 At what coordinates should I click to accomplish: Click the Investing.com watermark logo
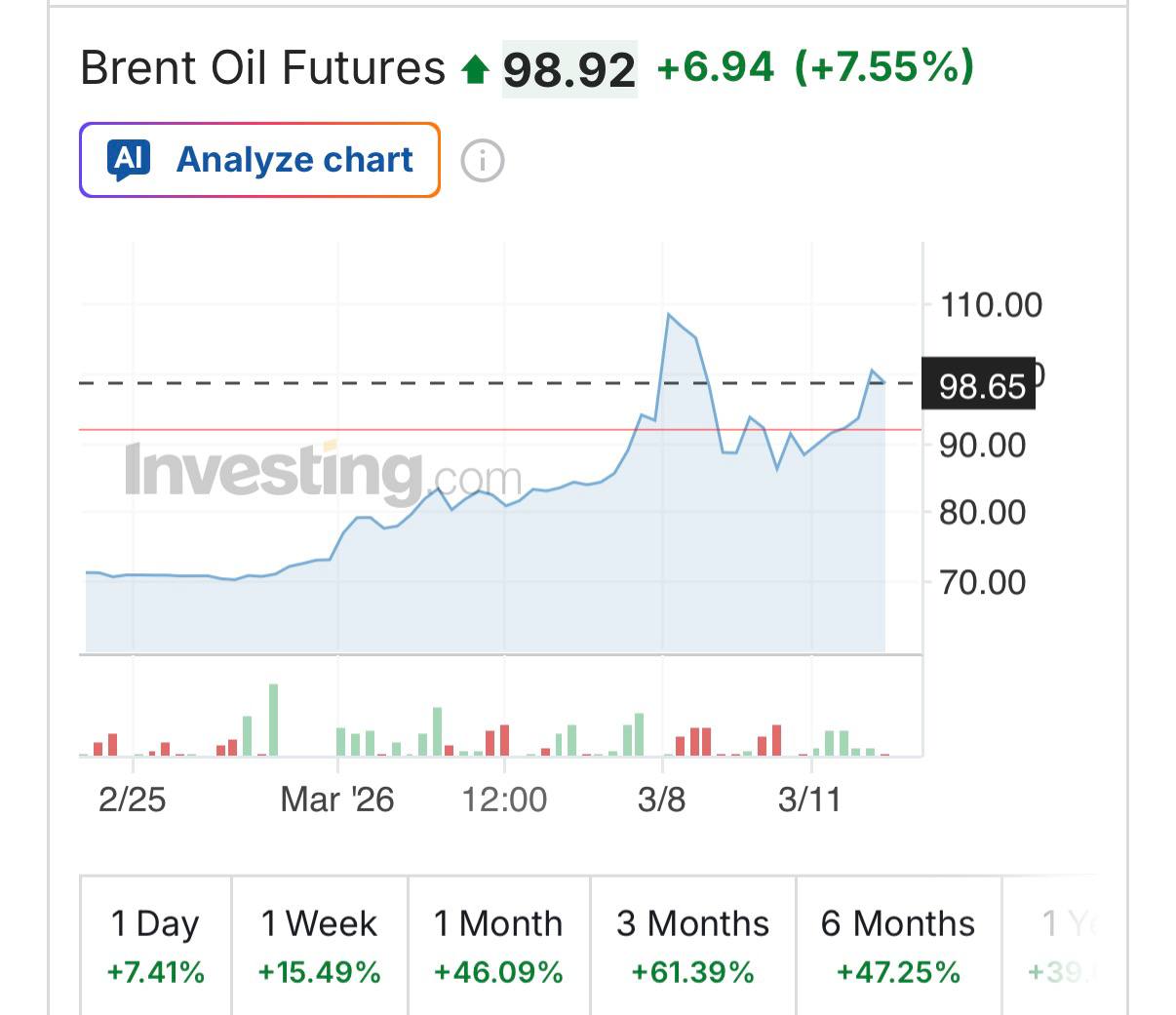[x=323, y=473]
